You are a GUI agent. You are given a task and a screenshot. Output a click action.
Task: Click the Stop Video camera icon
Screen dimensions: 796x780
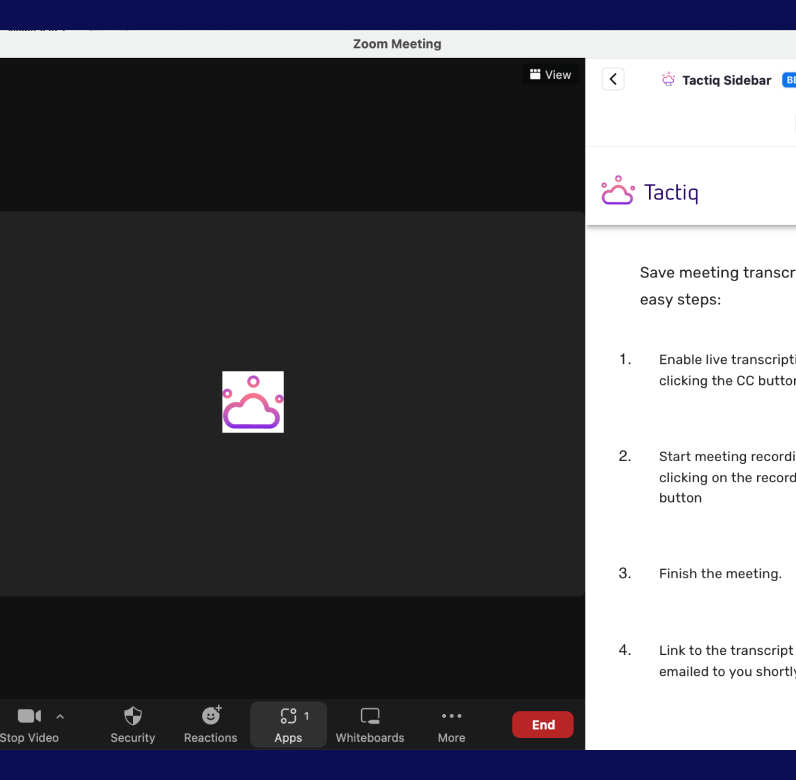pyautogui.click(x=29, y=716)
